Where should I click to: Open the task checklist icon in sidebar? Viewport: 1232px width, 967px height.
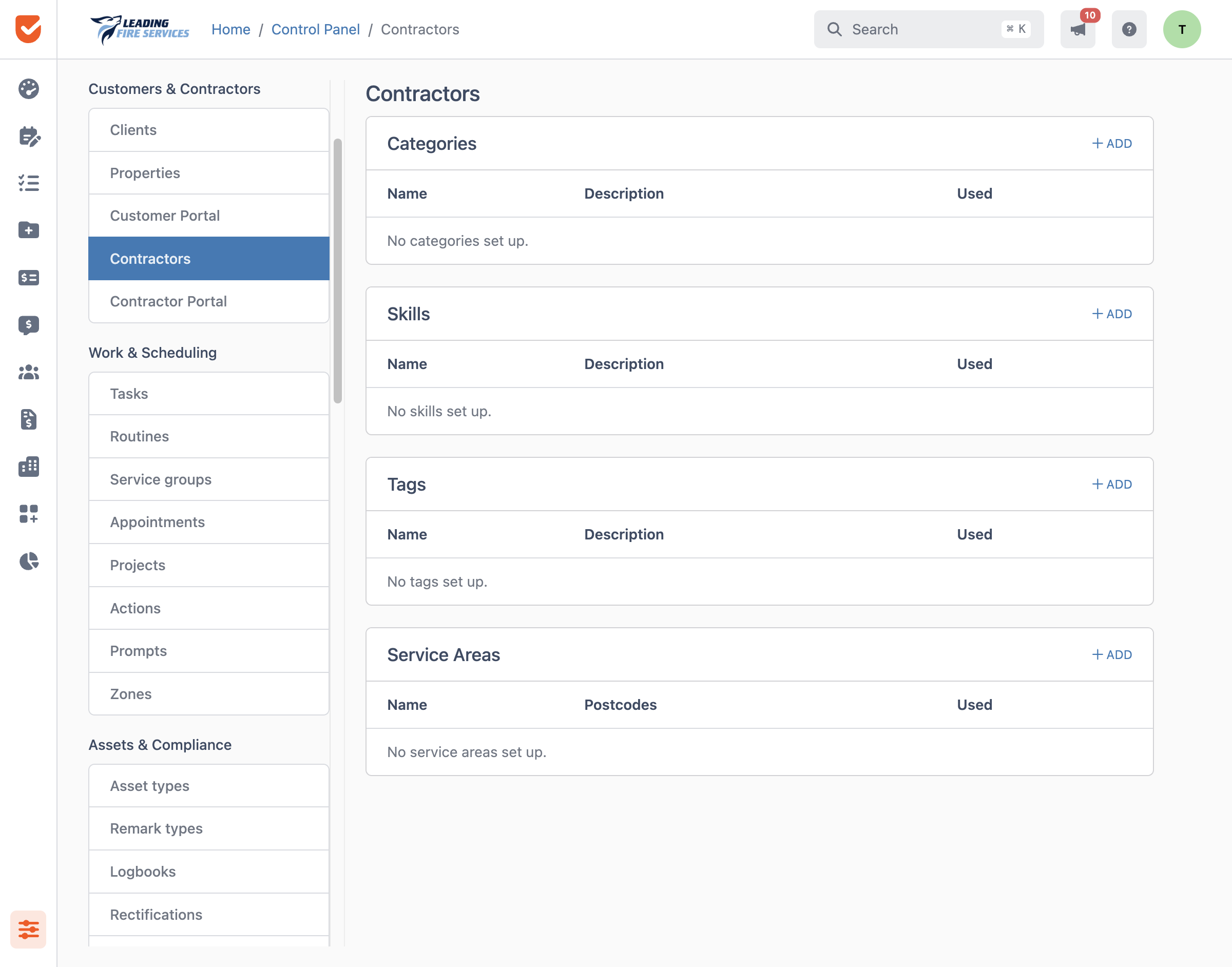[28, 183]
